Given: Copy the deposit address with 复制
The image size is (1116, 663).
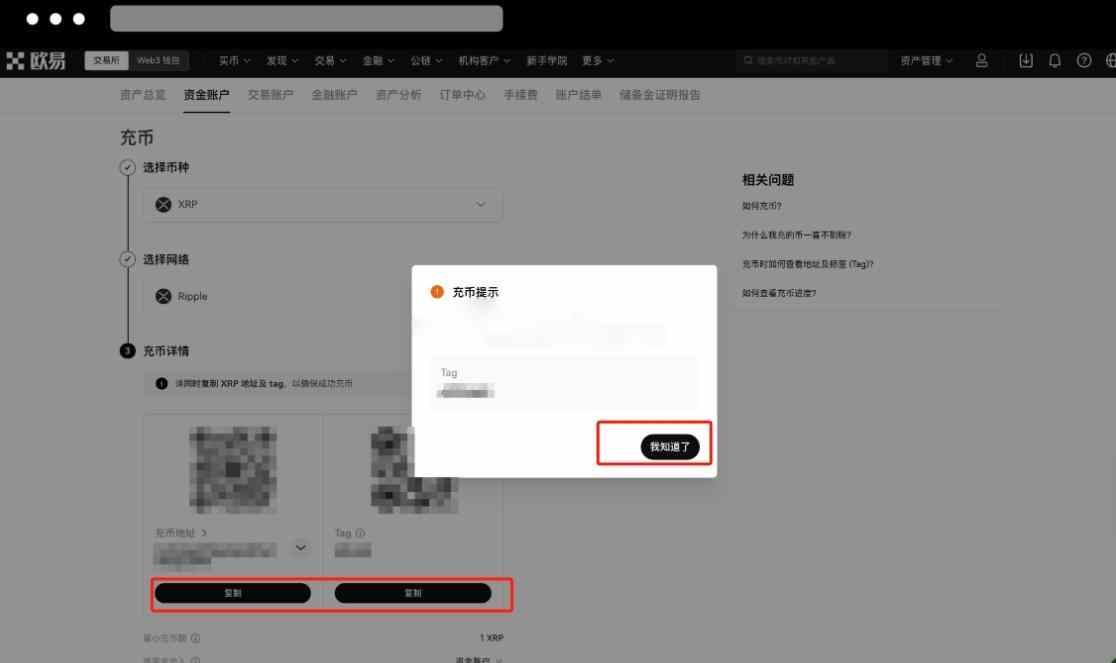Looking at the screenshot, I should pyautogui.click(x=233, y=593).
